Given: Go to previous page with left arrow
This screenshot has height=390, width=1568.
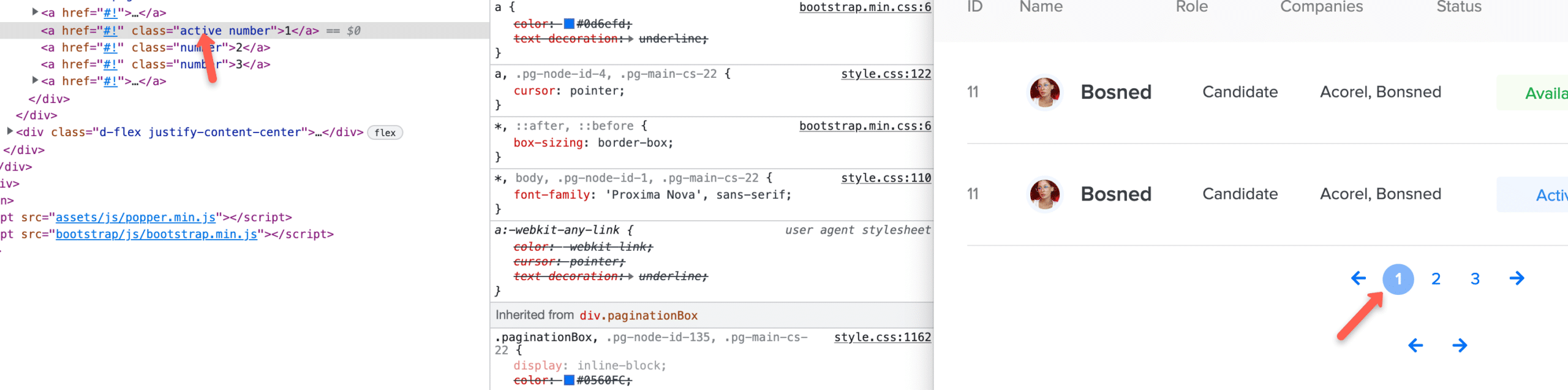Looking at the screenshot, I should (x=1358, y=278).
